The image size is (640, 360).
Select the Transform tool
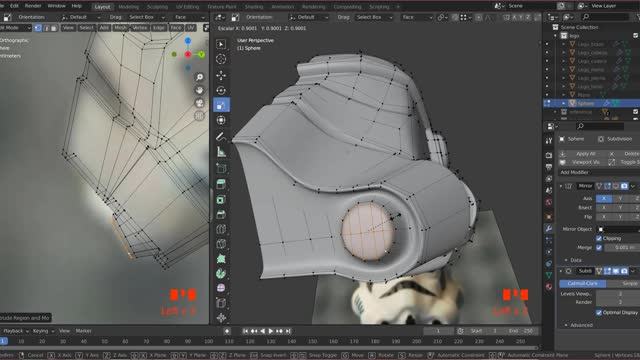[x=221, y=120]
